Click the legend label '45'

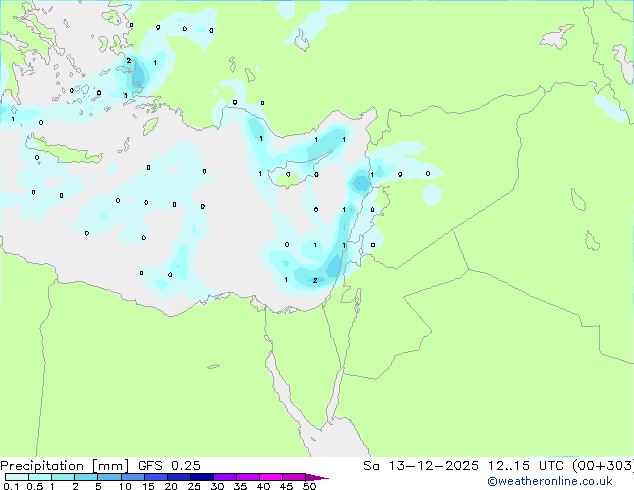286,486
